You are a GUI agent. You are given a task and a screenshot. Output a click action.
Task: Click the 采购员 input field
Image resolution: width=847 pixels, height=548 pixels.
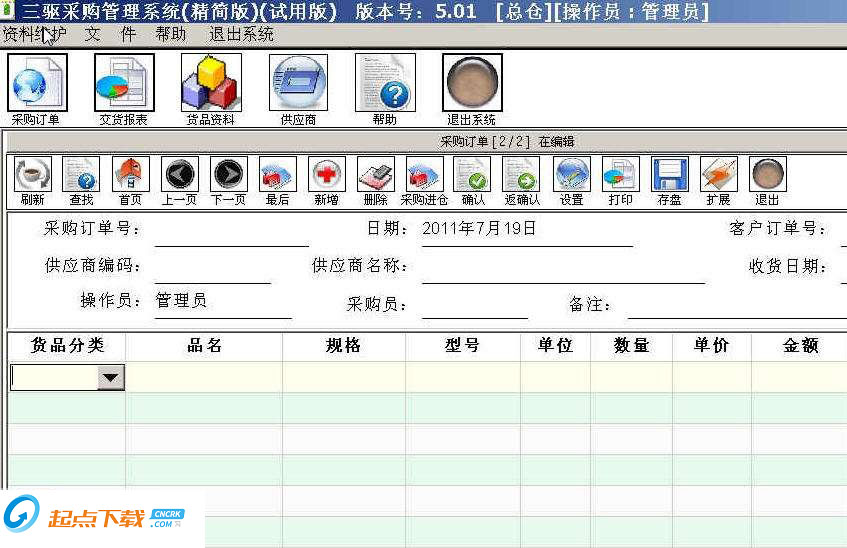tap(475, 304)
